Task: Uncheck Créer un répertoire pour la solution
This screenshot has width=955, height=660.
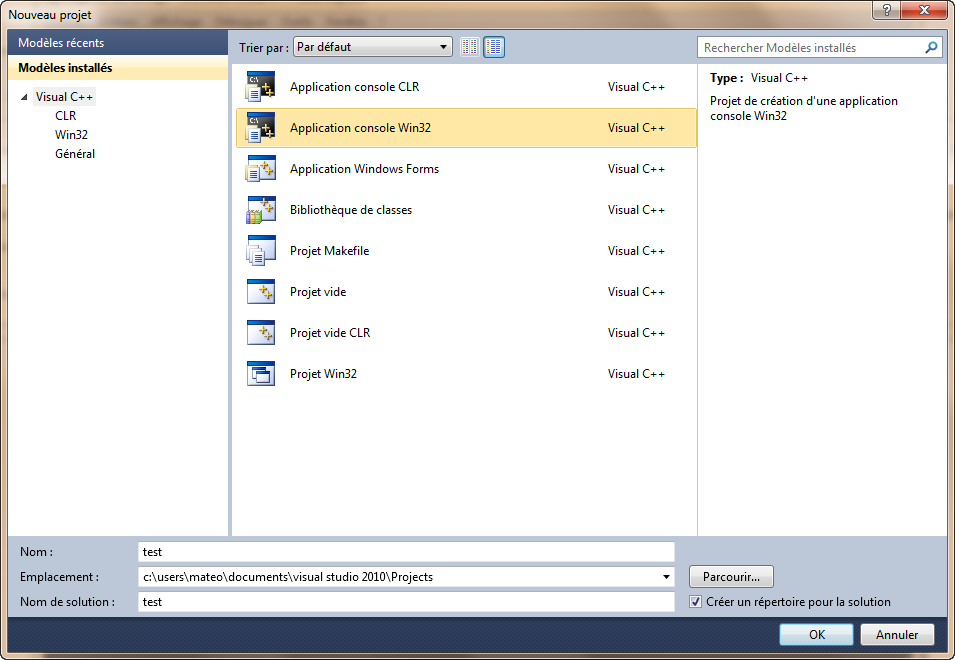Action: [696, 602]
